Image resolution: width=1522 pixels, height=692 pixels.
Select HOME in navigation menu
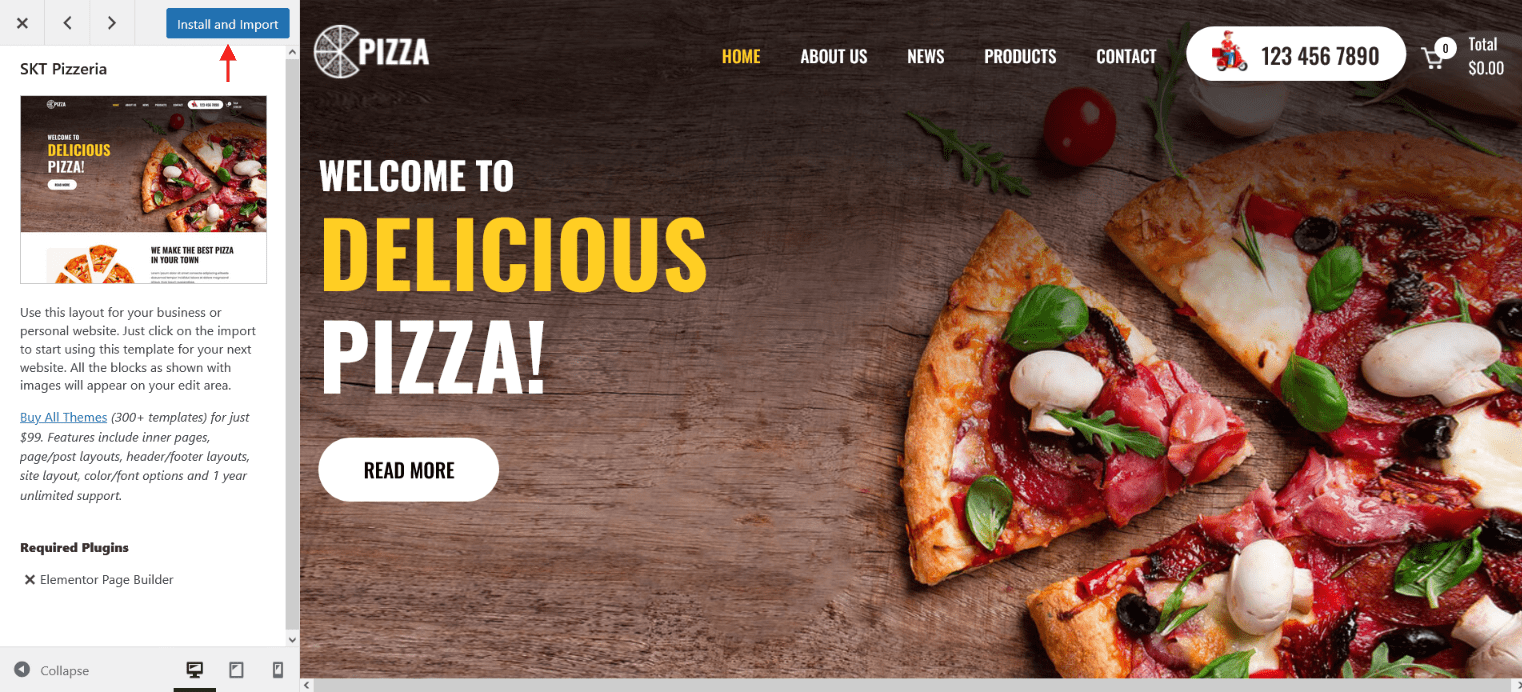pos(741,57)
